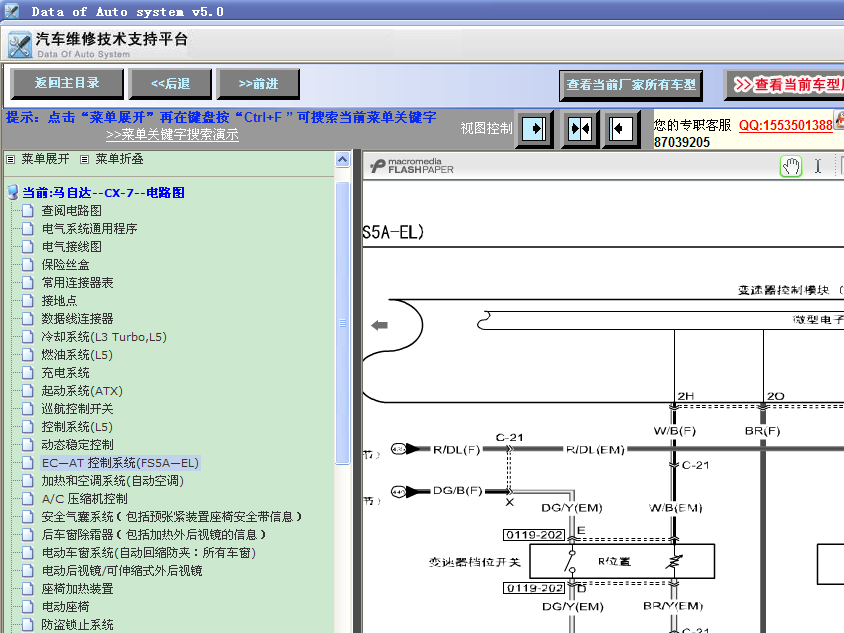844x633 pixels.
Task: Click the gray left arrow in diagram
Action: [379, 325]
